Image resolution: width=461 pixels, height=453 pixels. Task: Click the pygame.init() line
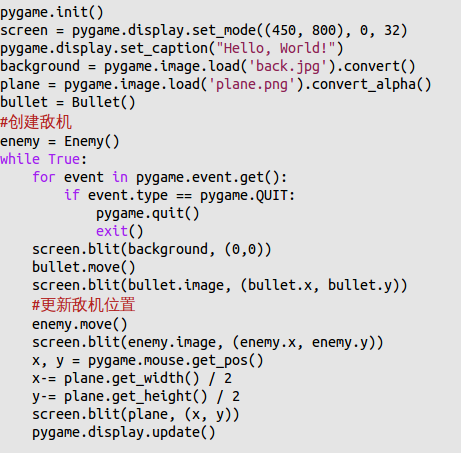tap(52, 13)
